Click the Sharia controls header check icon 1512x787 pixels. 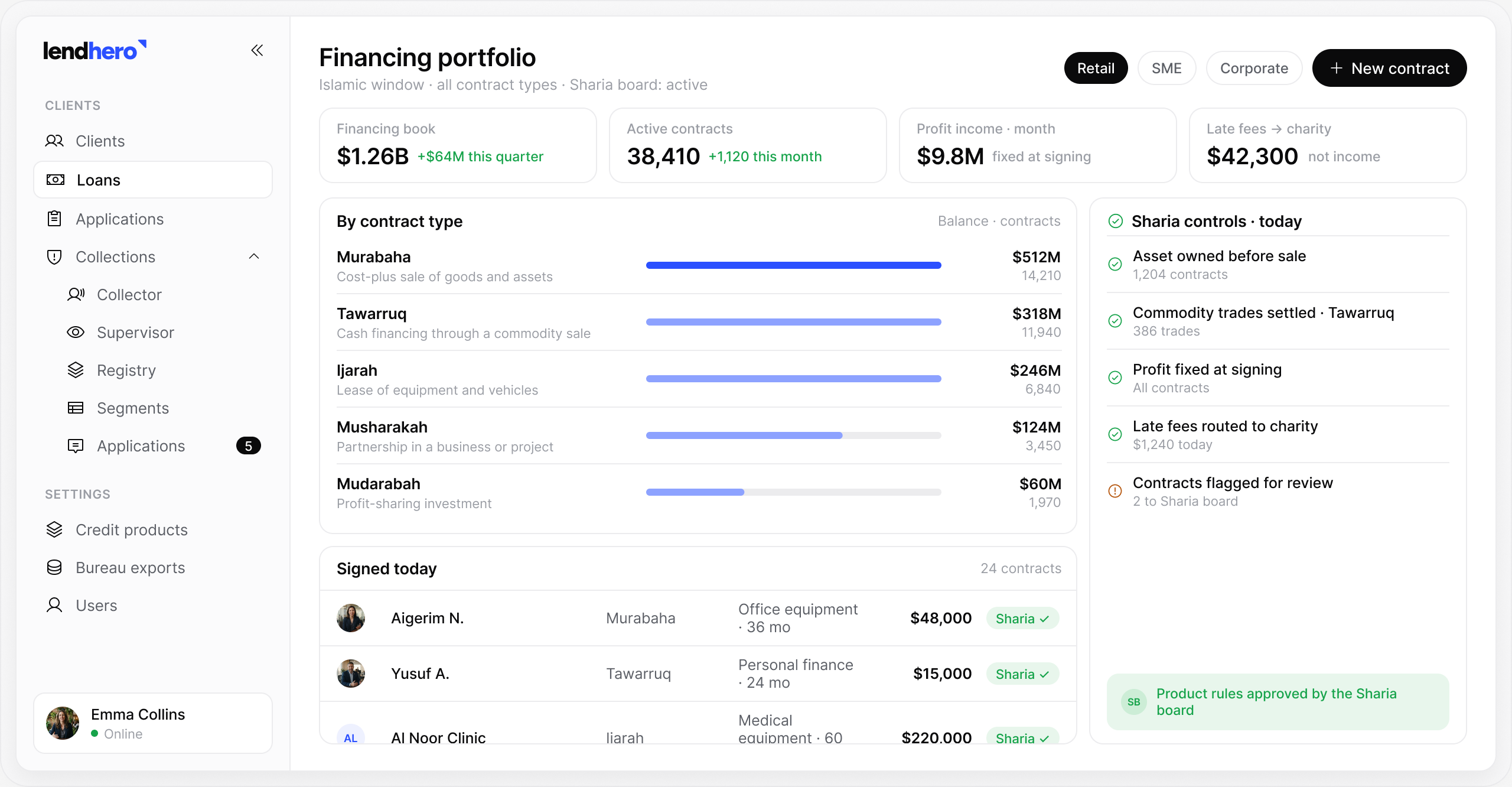coord(1116,221)
